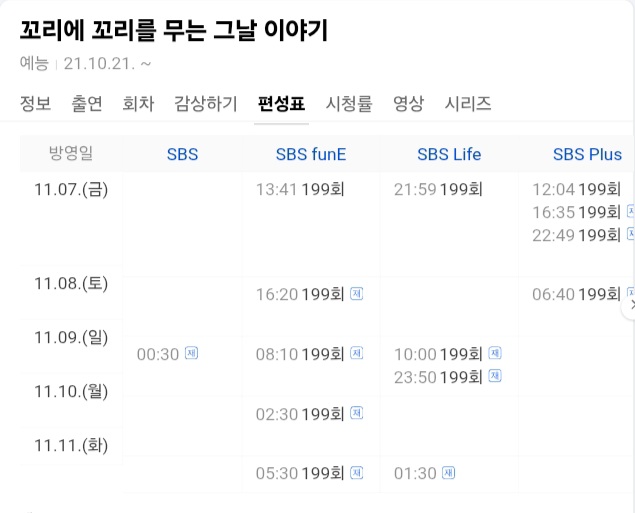Image resolution: width=635 pixels, height=513 pixels.
Task: Click the rerun badge next to 10:00 199회
Action: (x=495, y=353)
